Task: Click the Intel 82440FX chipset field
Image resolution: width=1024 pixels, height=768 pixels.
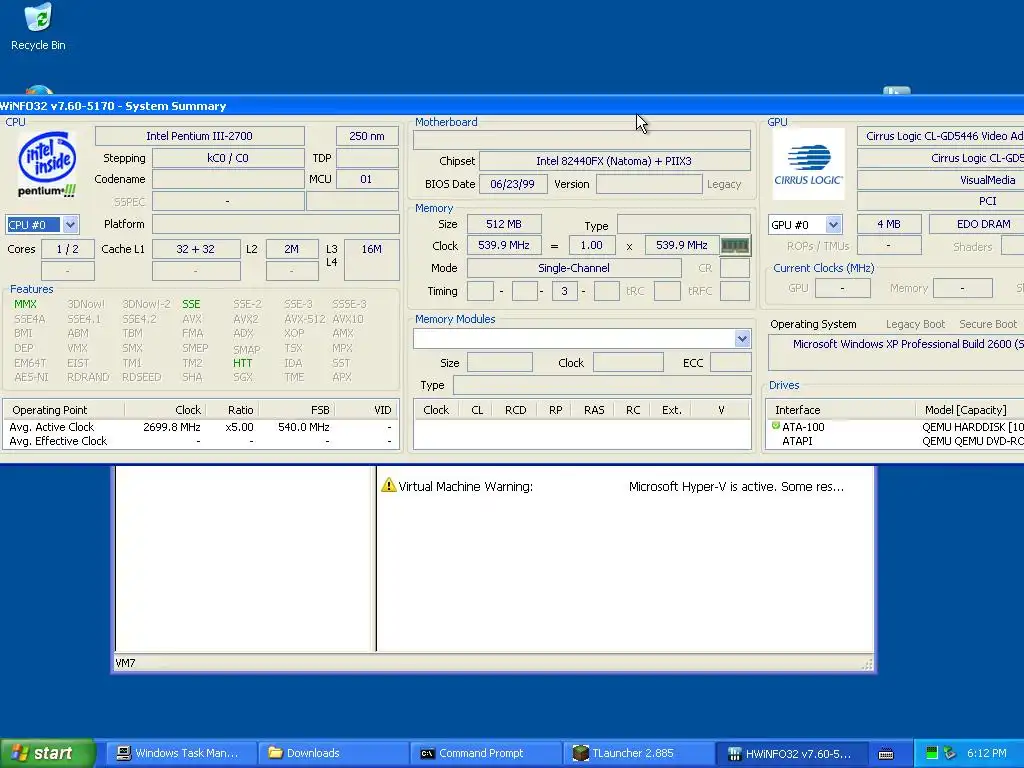Action: [x=615, y=161]
